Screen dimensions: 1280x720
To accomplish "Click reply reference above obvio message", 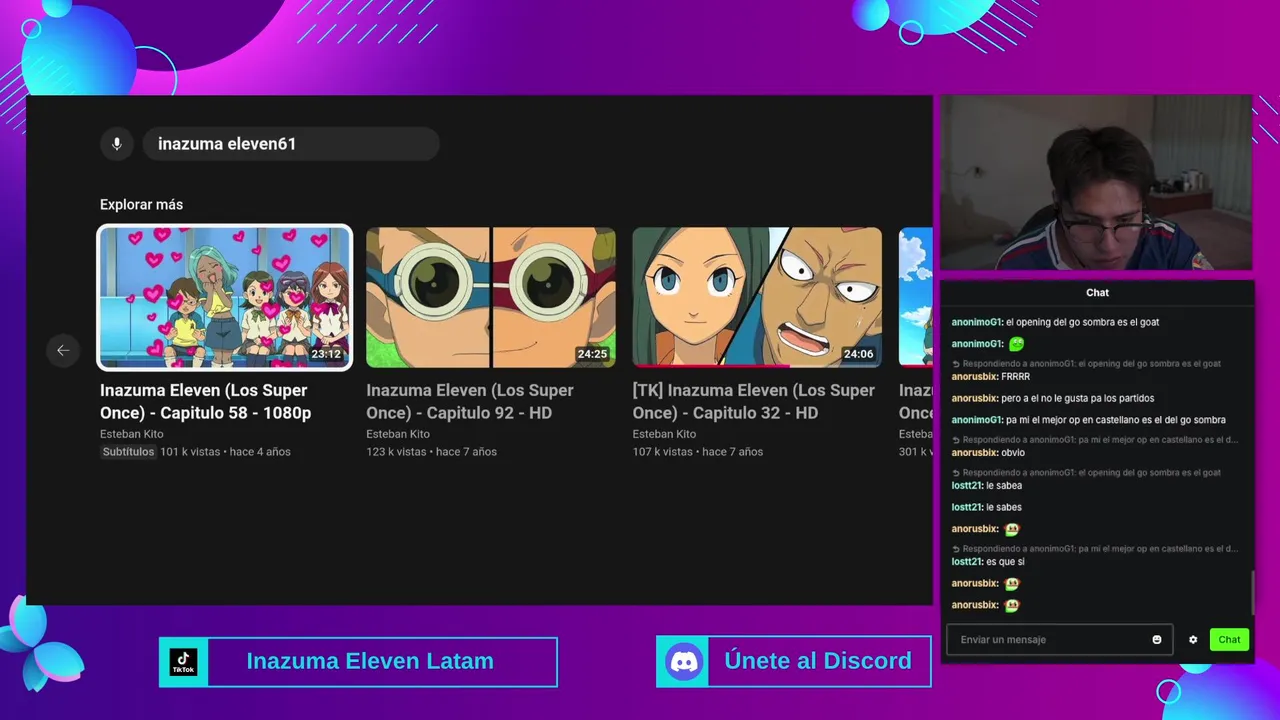I will pyautogui.click(x=1094, y=440).
